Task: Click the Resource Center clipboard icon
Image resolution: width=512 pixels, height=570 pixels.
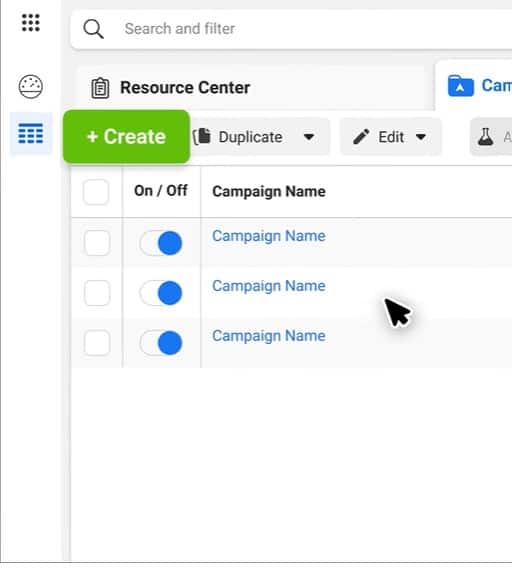Action: (100, 88)
